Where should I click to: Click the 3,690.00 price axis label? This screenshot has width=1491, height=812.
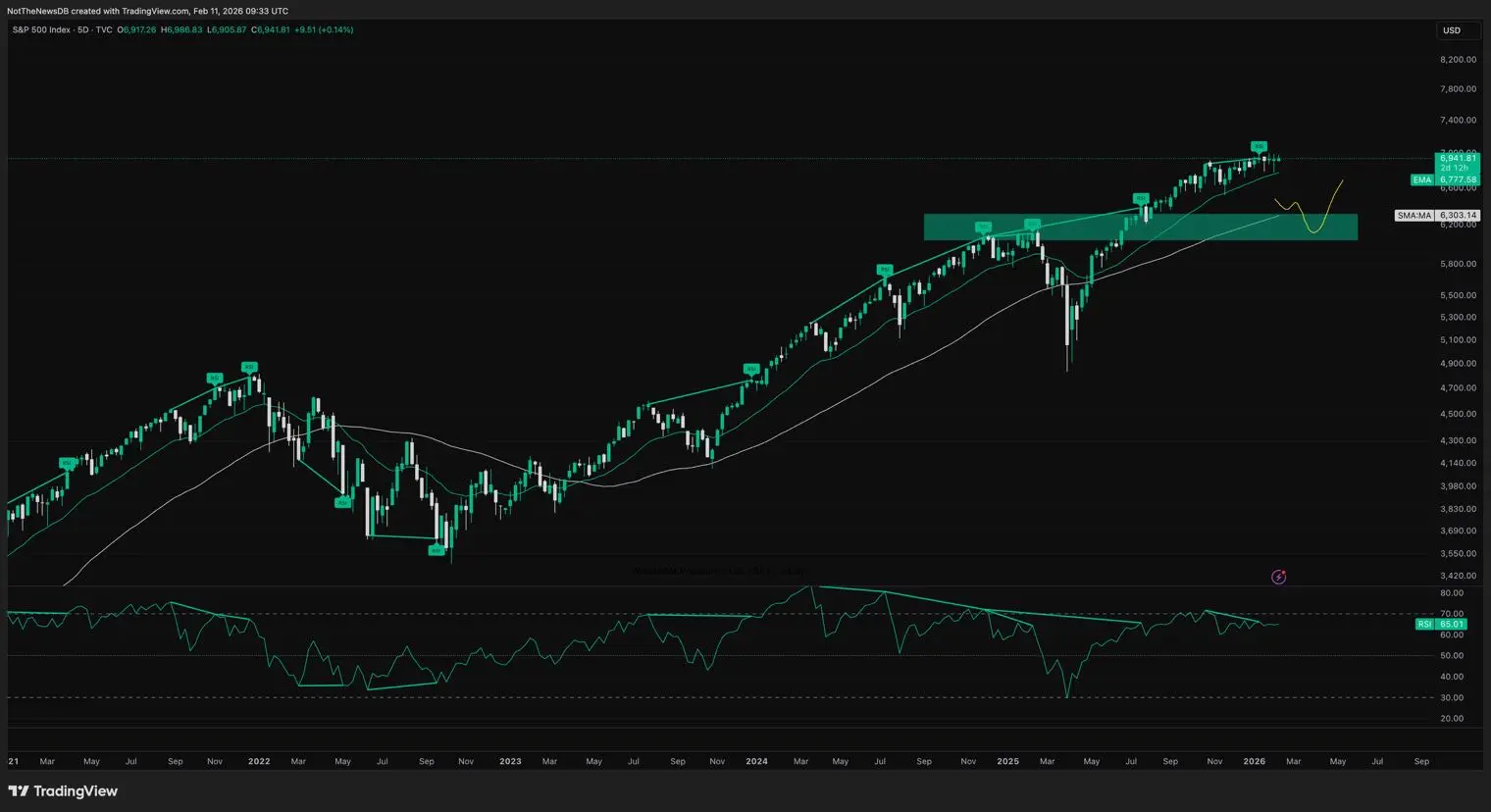pyautogui.click(x=1458, y=532)
